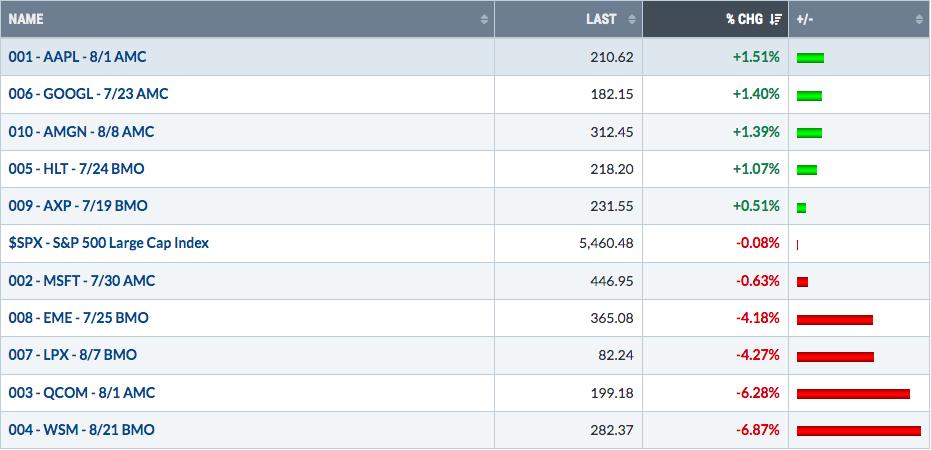Open the 003 - QCOM - 8/1 AMC link
This screenshot has height=450, width=931.
[82, 393]
